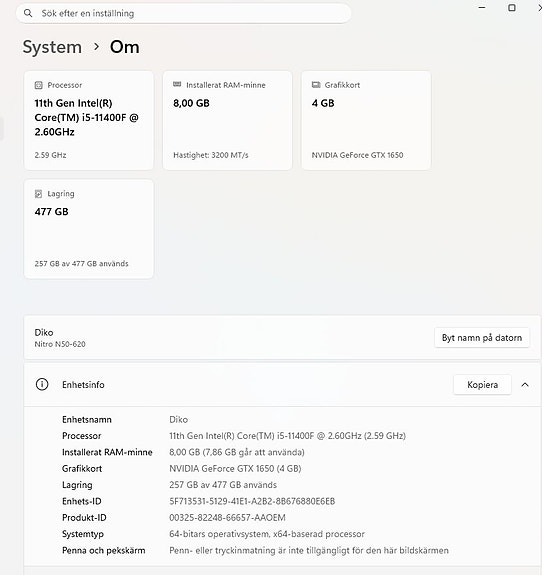Copy device info with Kopiera button
This screenshot has height=575, width=542.
[482, 385]
